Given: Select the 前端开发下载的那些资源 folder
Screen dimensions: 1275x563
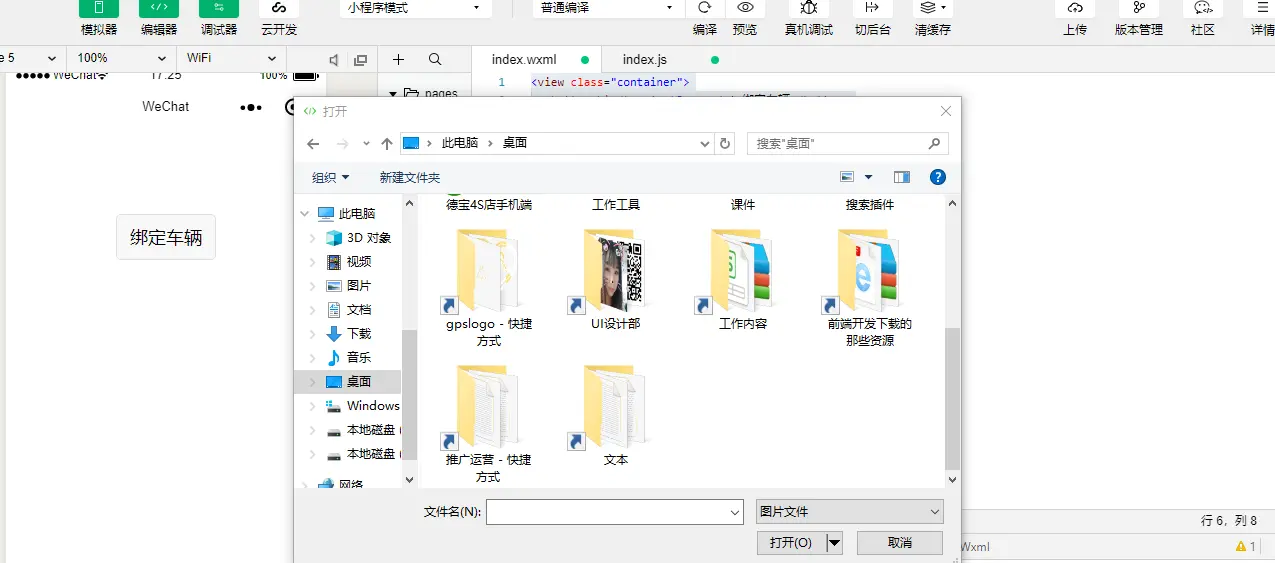Looking at the screenshot, I should [x=869, y=288].
